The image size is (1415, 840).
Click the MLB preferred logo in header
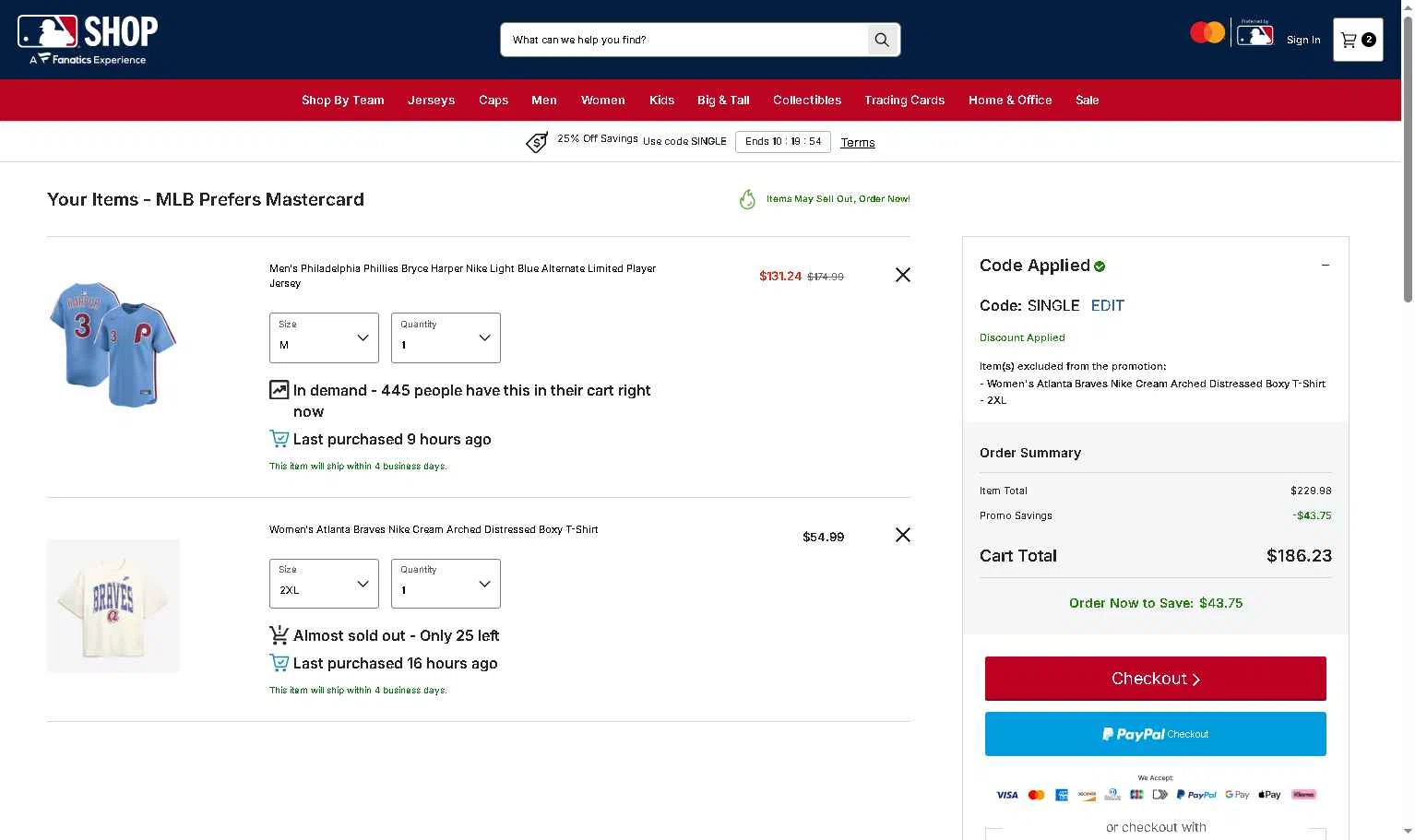pos(1255,33)
